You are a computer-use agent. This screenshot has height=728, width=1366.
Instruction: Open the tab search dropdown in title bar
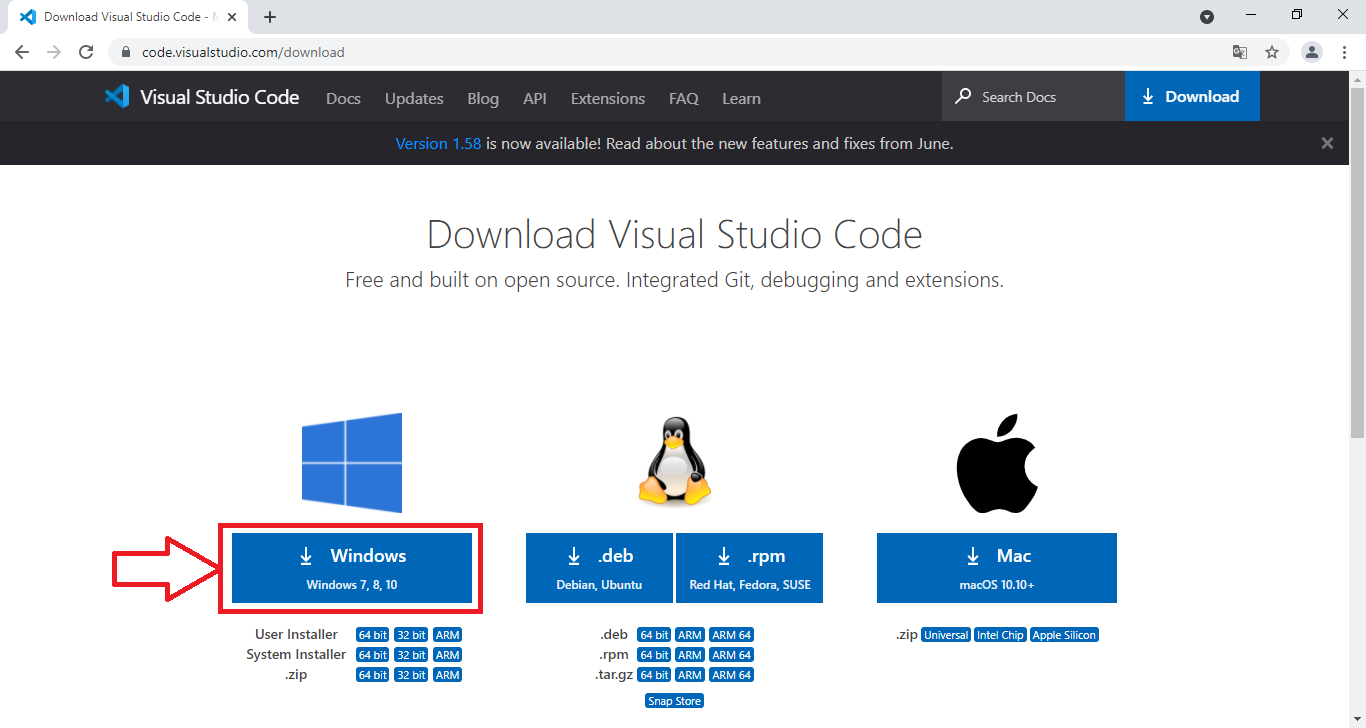click(x=1207, y=17)
